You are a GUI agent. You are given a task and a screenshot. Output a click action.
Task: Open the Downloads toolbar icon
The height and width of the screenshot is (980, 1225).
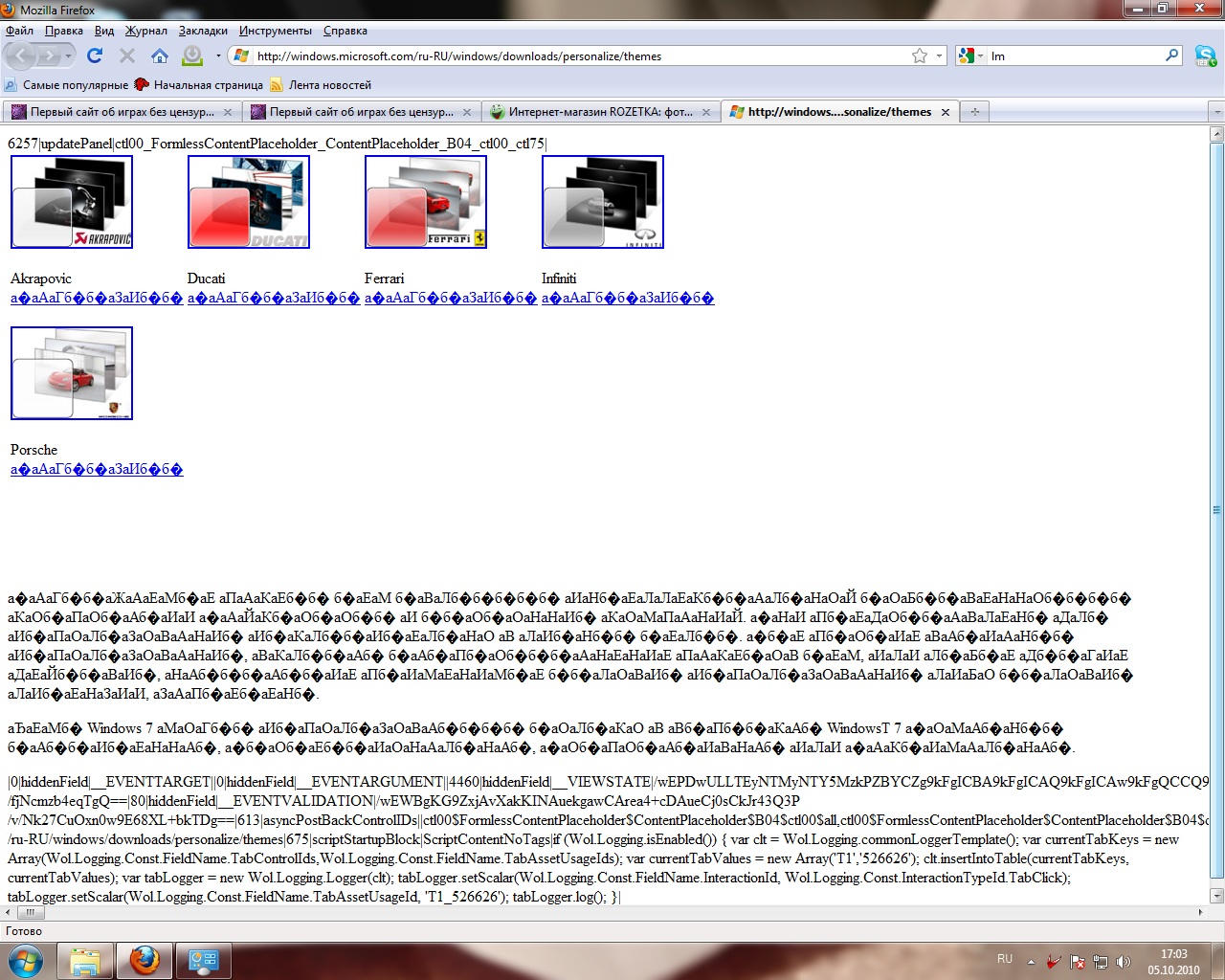[x=192, y=56]
